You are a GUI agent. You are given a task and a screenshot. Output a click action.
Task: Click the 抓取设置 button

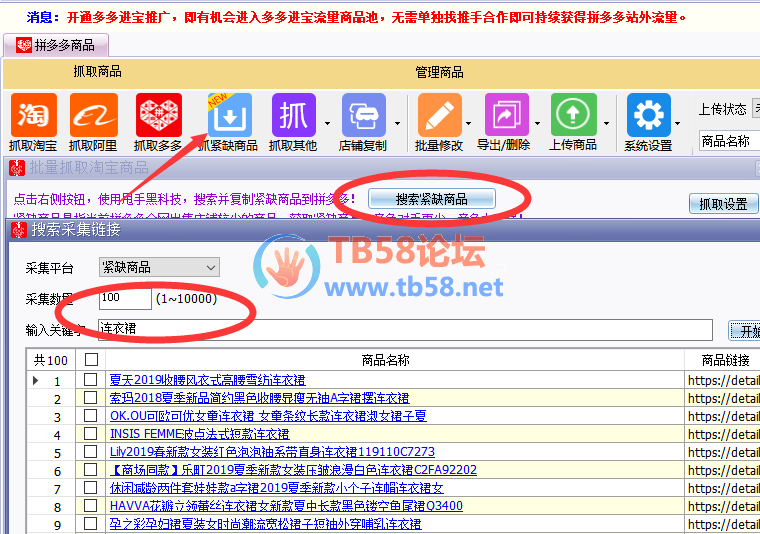point(722,204)
